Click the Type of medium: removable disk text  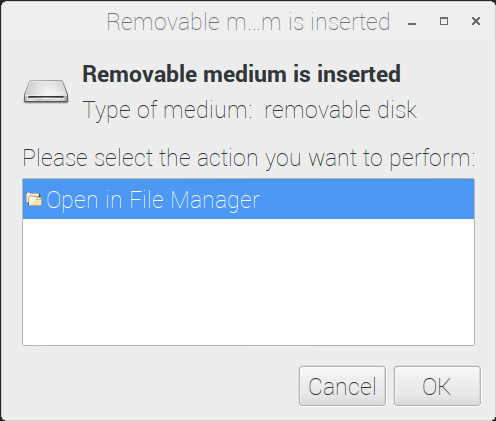250,110
